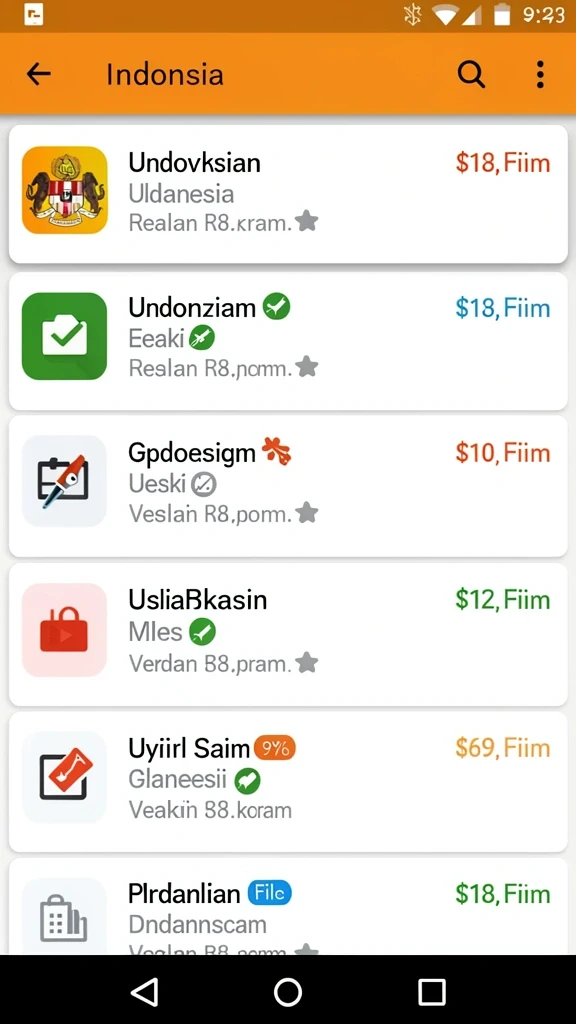Viewport: 576px width, 1024px height.
Task: Click the green verified badge beside Undonziam
Action: coord(276,306)
